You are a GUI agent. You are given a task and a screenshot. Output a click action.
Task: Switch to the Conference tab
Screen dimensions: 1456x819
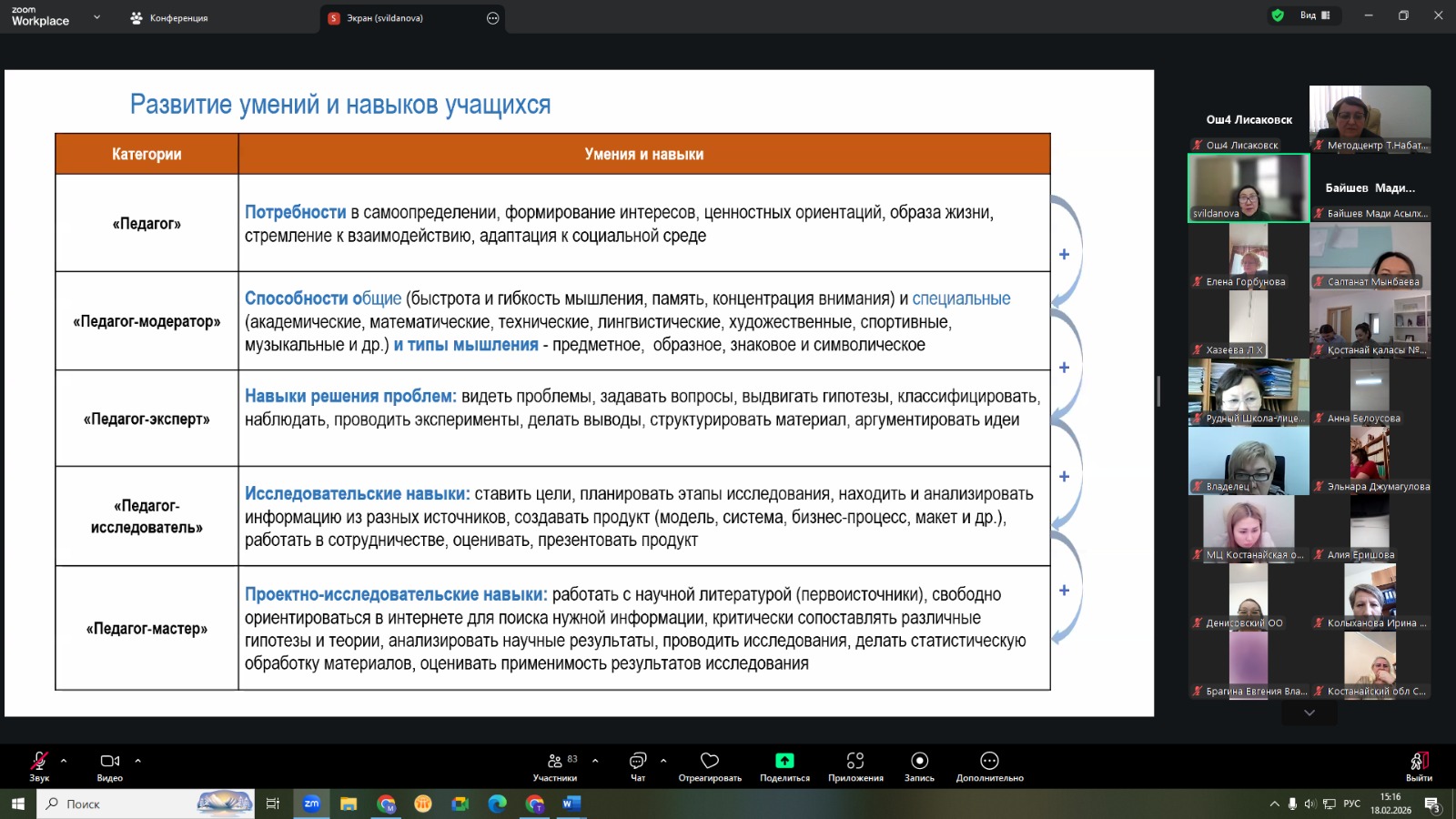pos(169,18)
